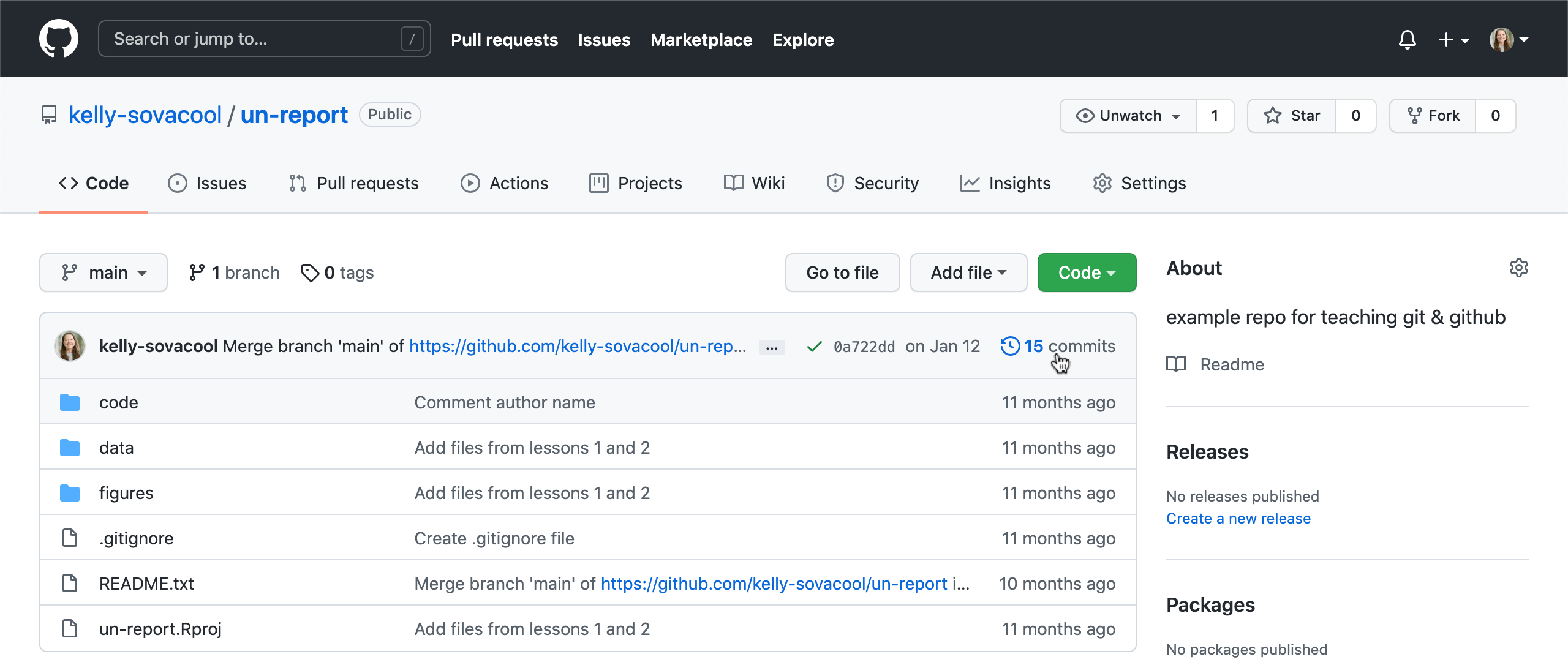Click the commit history clock icon
This screenshot has height=665, width=1568.
[1009, 346]
